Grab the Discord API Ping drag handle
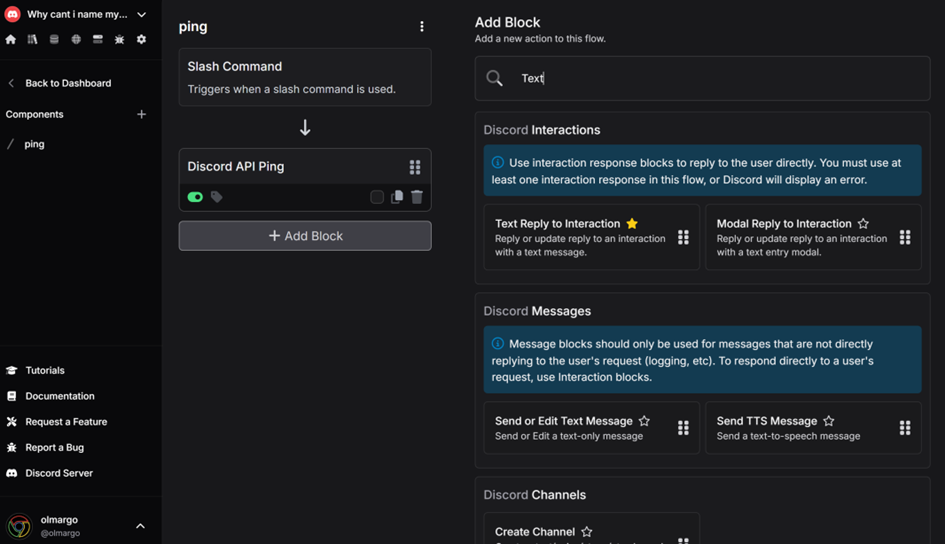 point(415,167)
